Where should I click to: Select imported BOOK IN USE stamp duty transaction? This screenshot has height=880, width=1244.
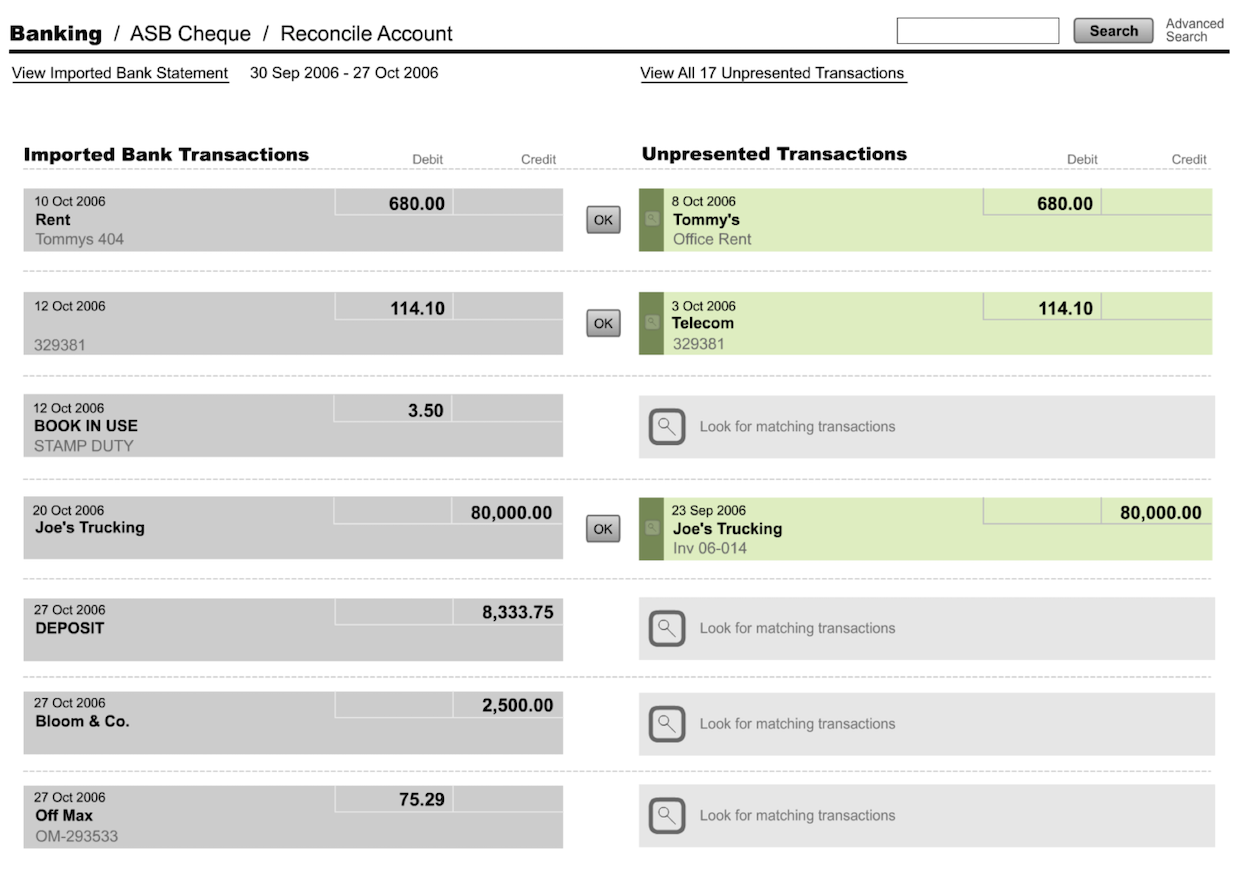(293, 426)
